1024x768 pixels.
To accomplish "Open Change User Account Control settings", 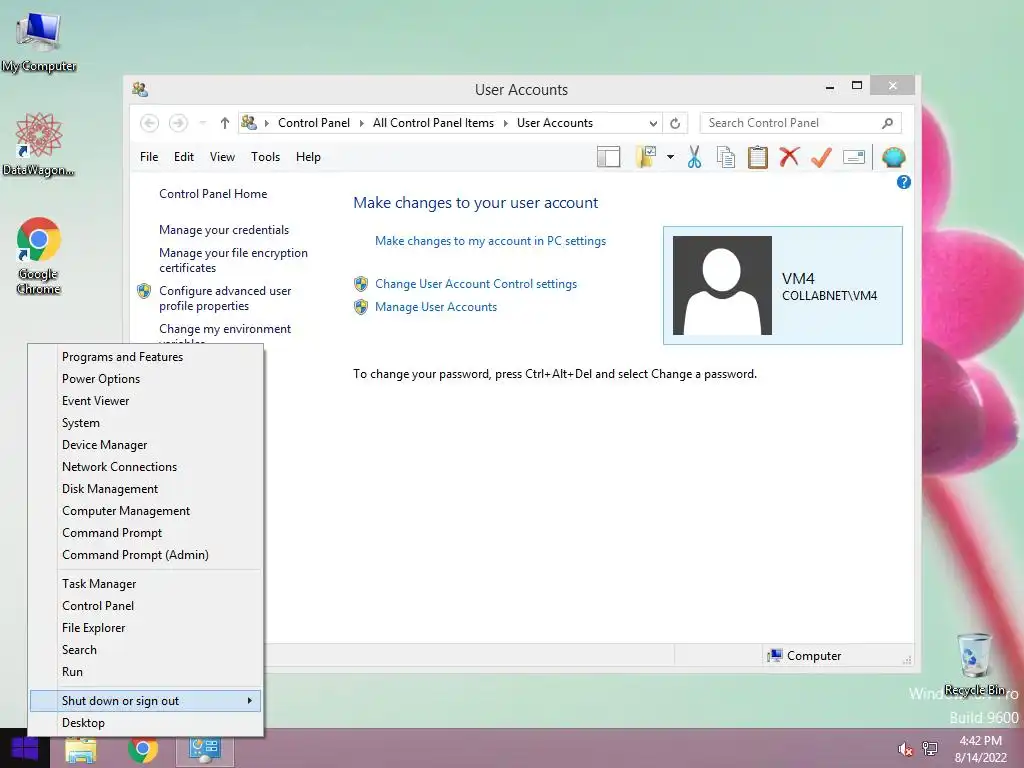I will coord(476,284).
